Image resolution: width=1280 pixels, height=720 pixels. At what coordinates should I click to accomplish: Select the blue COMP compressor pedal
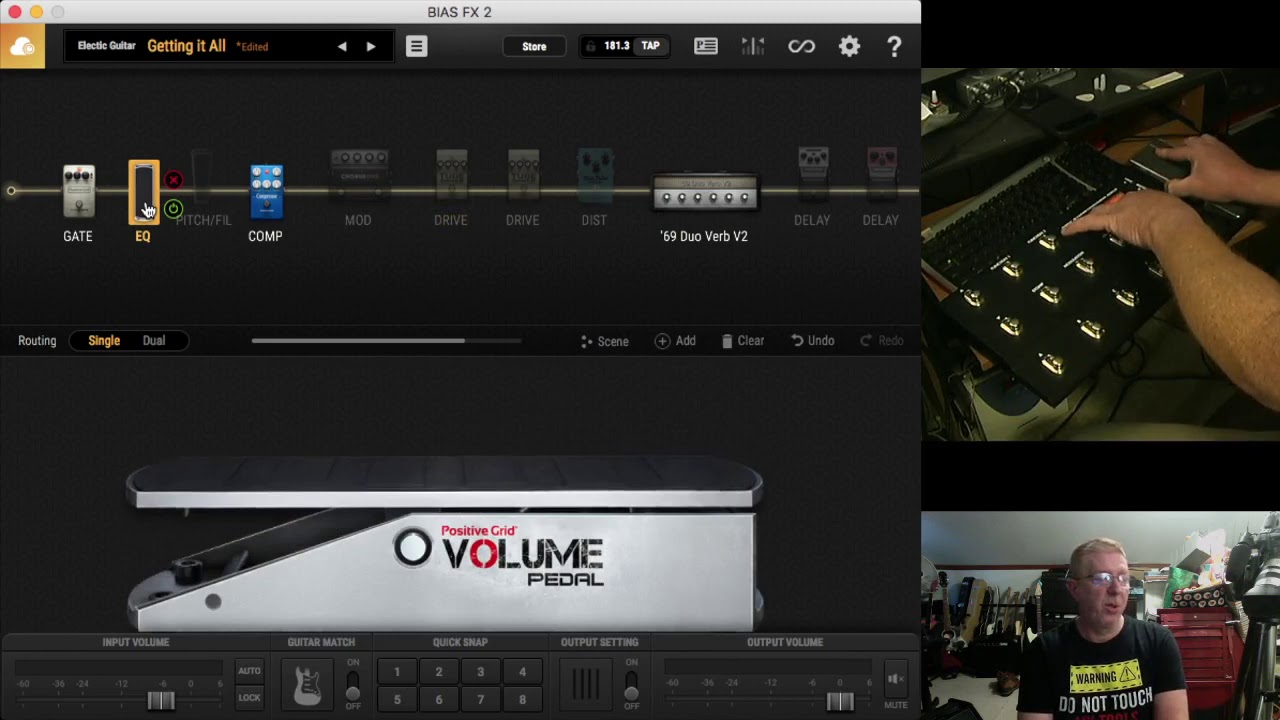point(266,191)
